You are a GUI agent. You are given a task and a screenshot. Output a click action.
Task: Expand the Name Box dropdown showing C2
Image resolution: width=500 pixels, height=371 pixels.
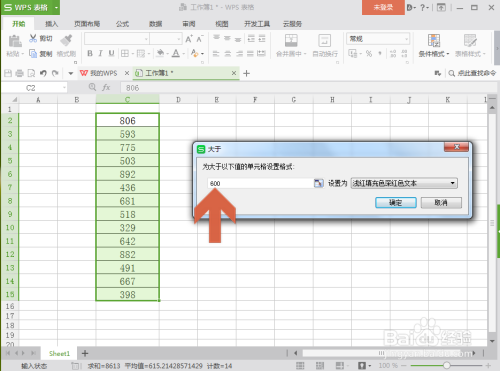pos(64,88)
